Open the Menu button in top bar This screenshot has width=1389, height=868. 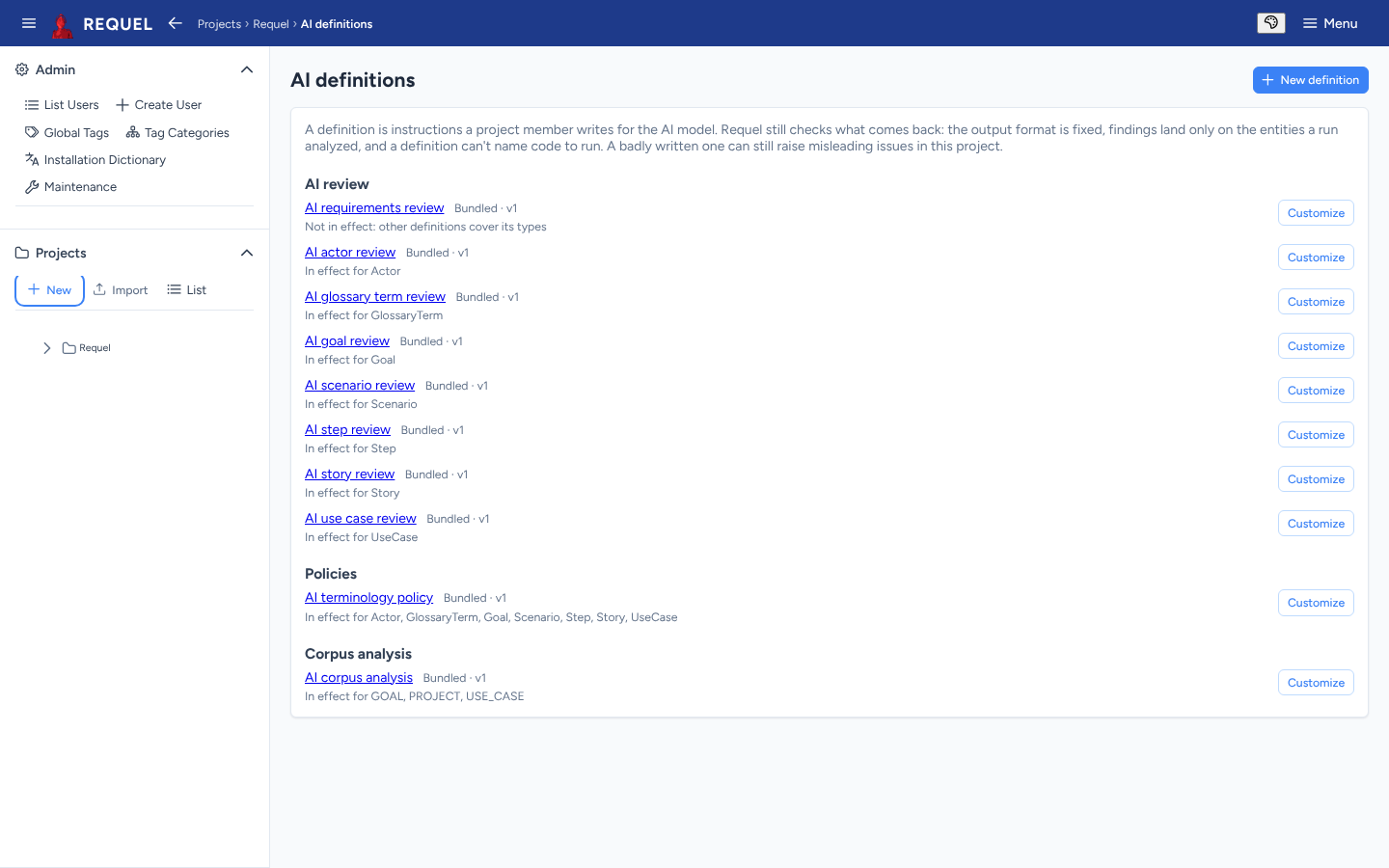[1330, 23]
